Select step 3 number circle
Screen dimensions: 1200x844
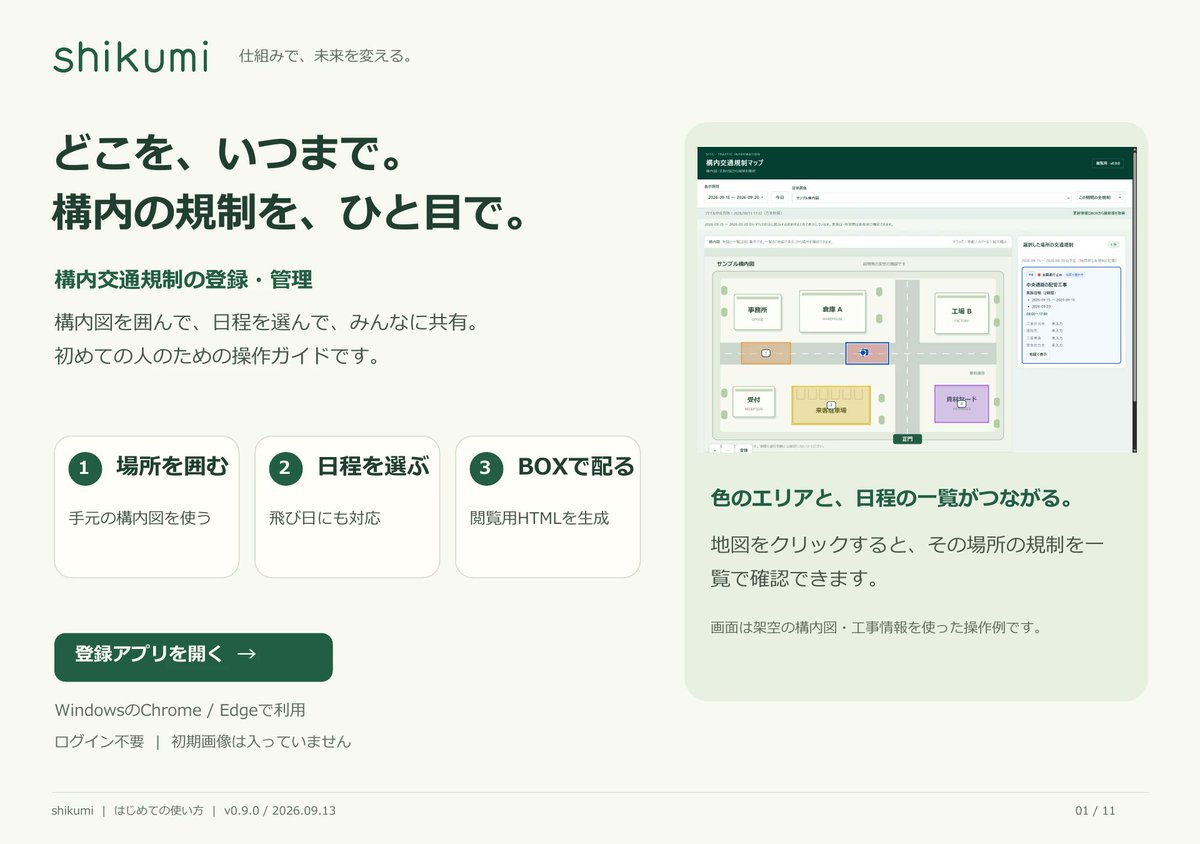click(486, 468)
